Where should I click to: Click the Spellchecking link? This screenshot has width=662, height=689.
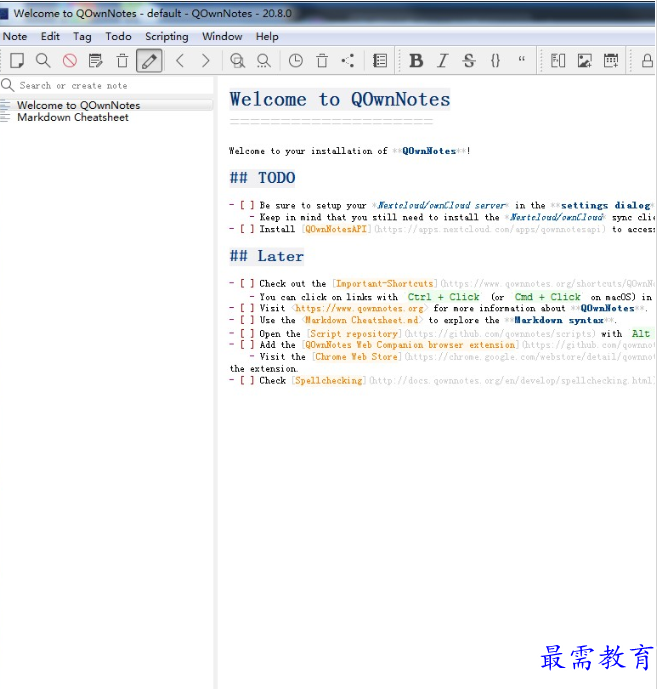click(329, 381)
